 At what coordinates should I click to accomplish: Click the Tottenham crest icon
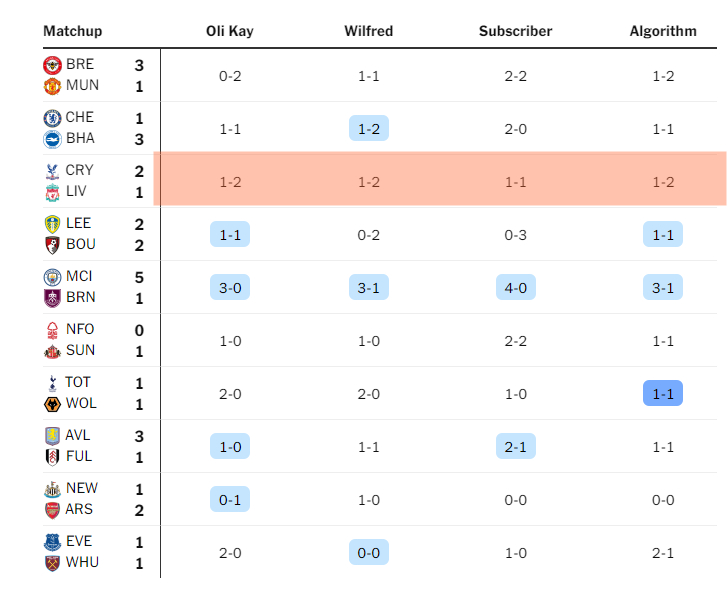[52, 383]
